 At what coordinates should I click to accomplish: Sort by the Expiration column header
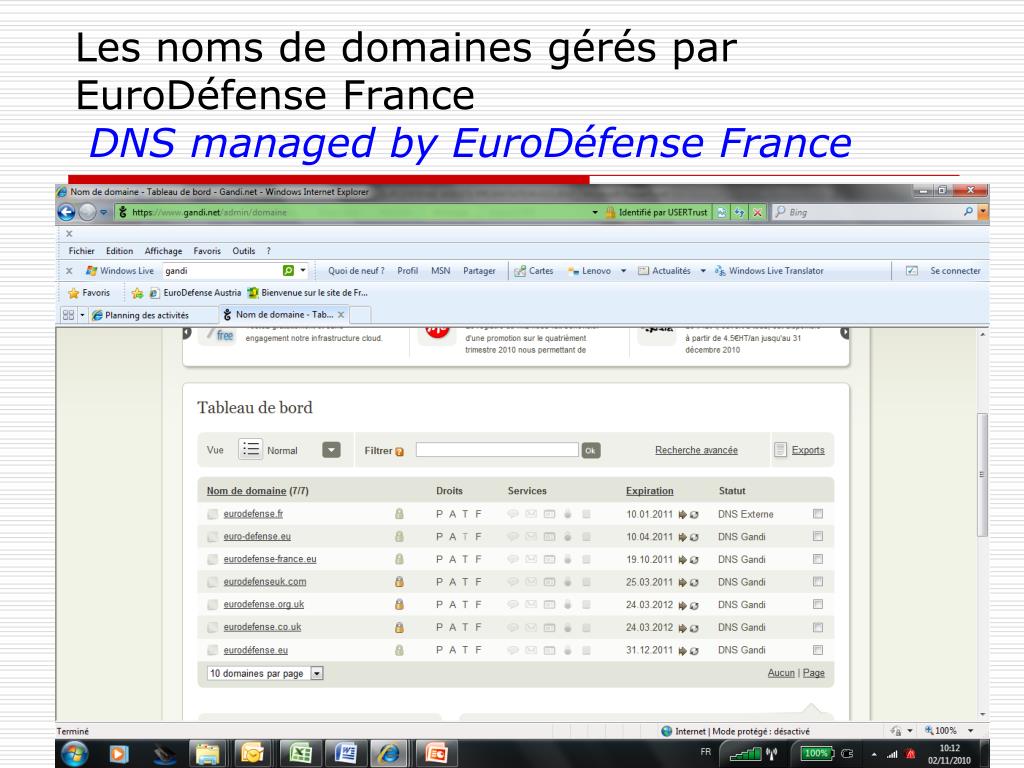click(649, 491)
